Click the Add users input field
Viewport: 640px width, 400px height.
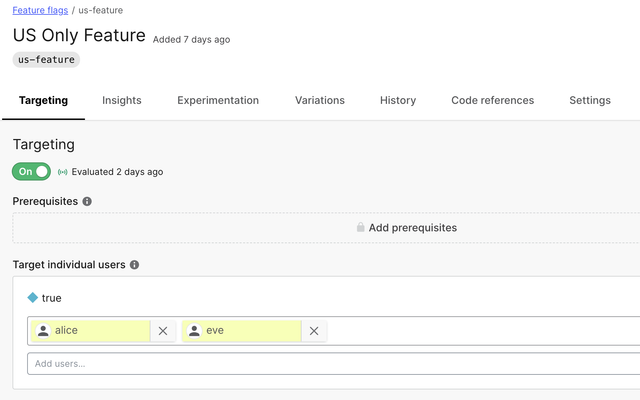(330, 363)
